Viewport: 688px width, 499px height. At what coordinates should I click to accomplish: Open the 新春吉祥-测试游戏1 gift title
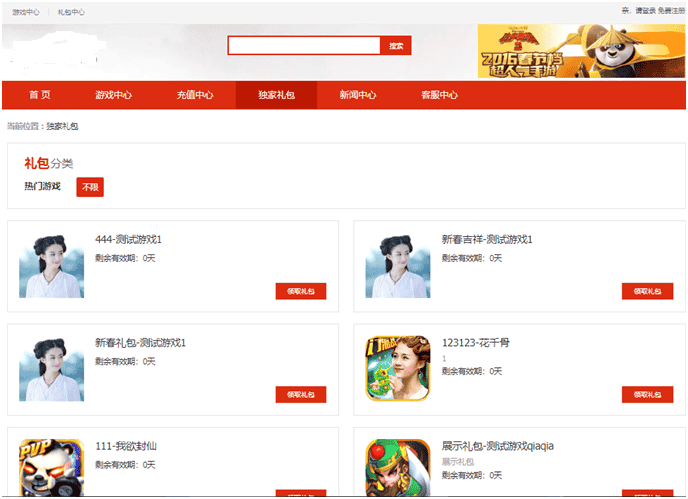click(487, 240)
